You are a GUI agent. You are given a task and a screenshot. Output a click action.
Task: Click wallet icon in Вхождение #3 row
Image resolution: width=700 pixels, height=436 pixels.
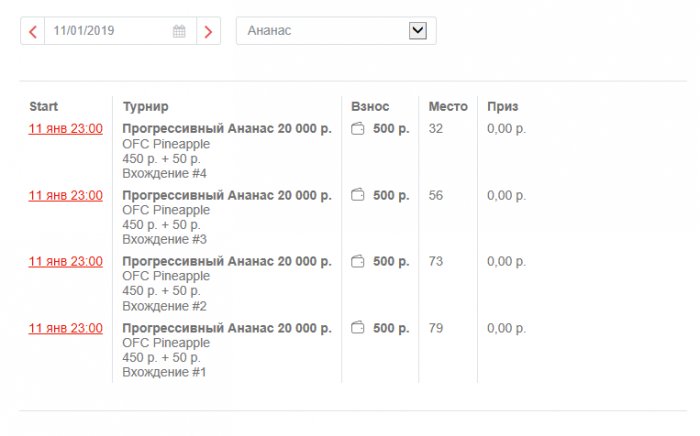click(x=358, y=196)
